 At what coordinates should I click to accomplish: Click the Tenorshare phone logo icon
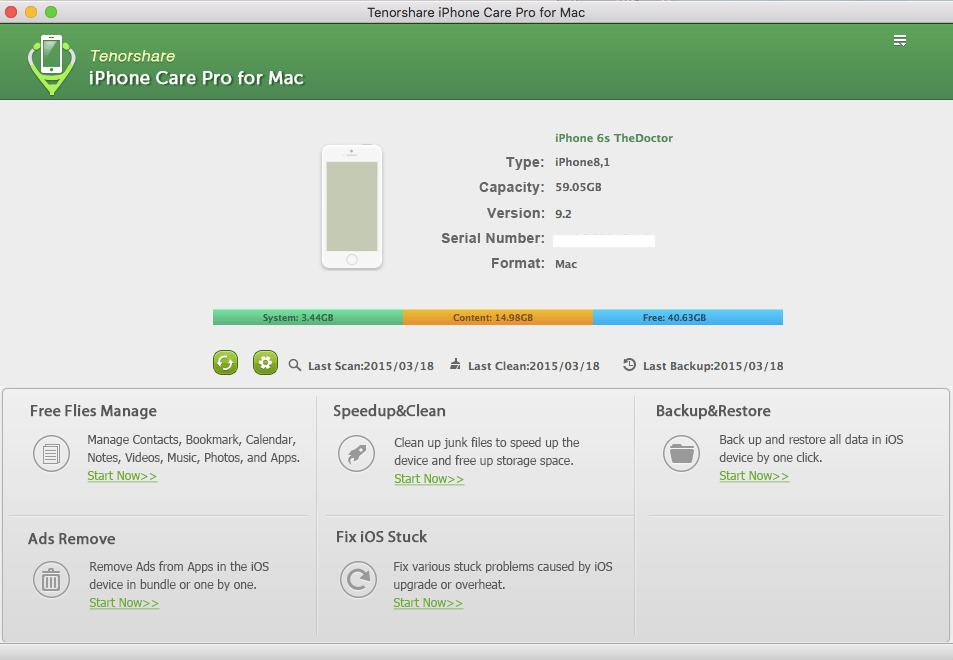click(x=52, y=64)
